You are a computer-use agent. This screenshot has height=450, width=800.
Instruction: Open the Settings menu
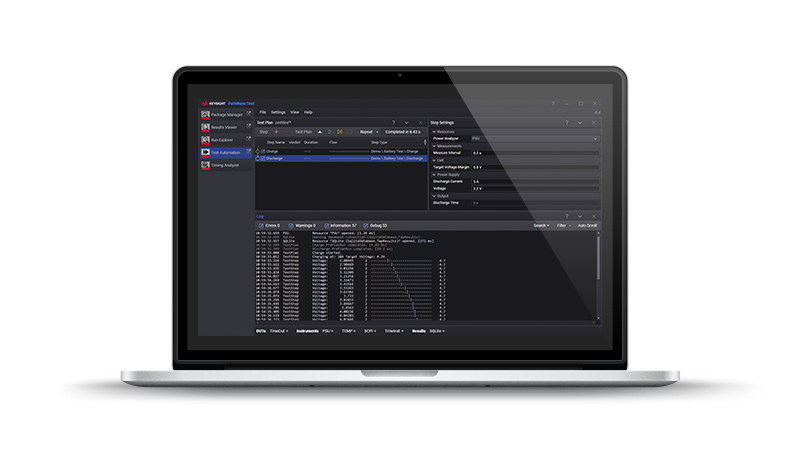click(278, 112)
